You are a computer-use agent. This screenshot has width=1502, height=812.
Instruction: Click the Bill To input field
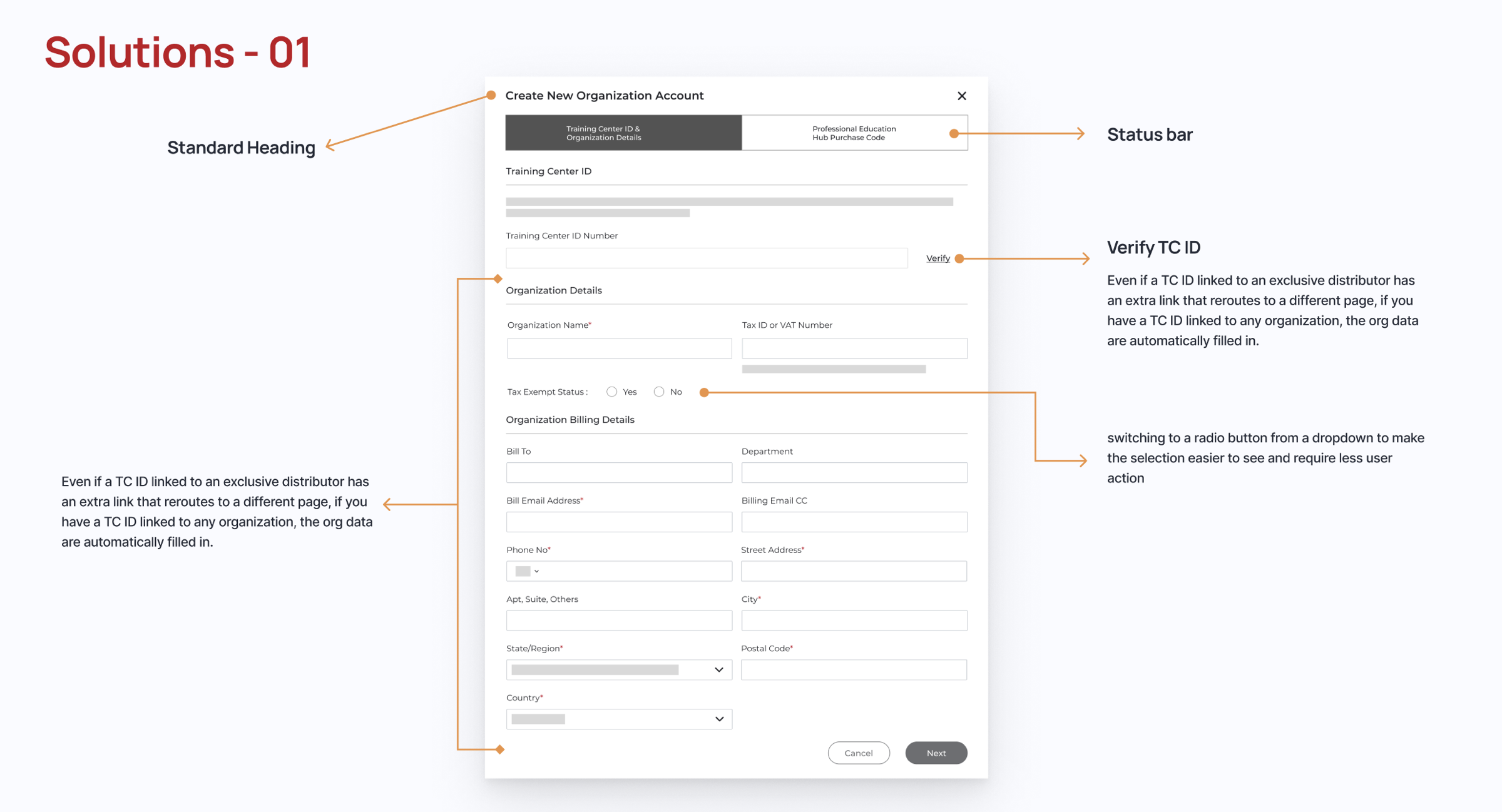pos(619,472)
